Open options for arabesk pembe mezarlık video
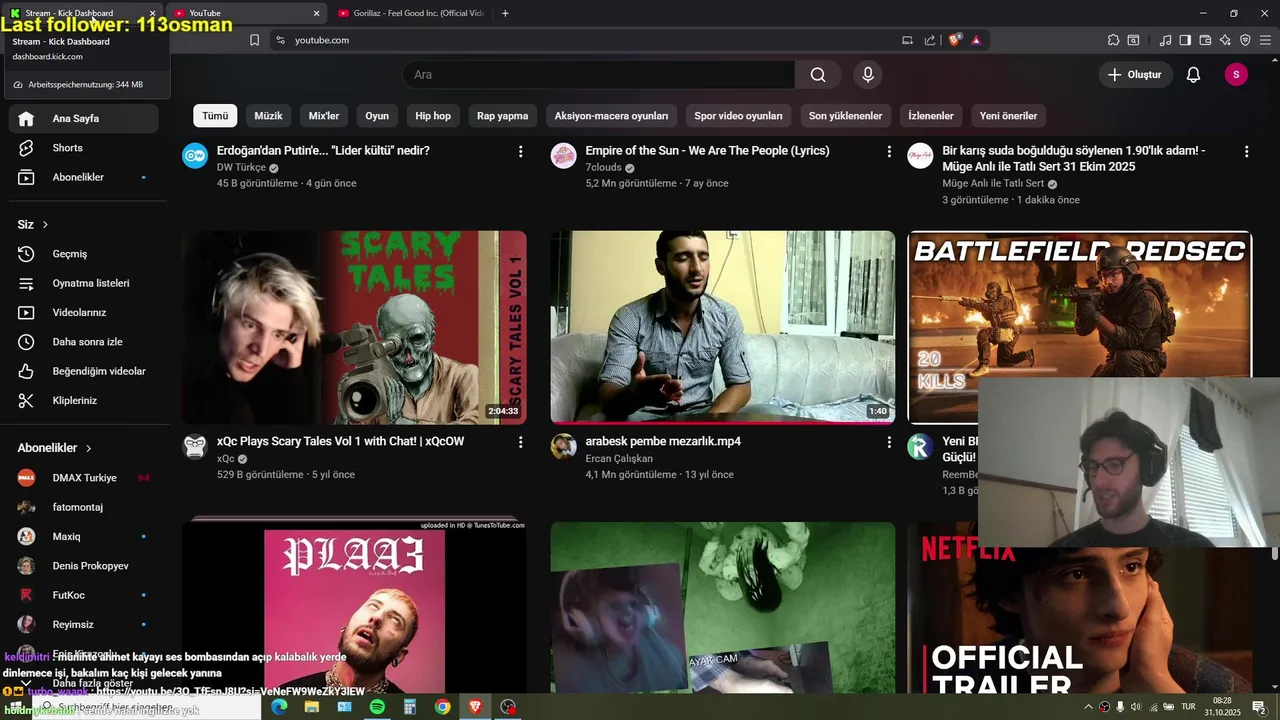The image size is (1280, 720). (x=889, y=442)
